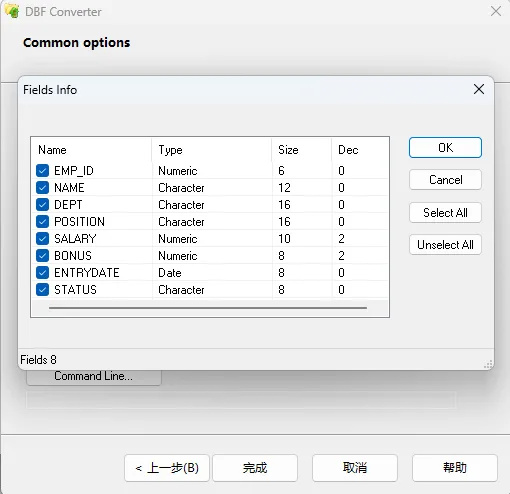Screen dimensions: 510x494
Task: Sort by the Name column header
Action: click(x=91, y=150)
